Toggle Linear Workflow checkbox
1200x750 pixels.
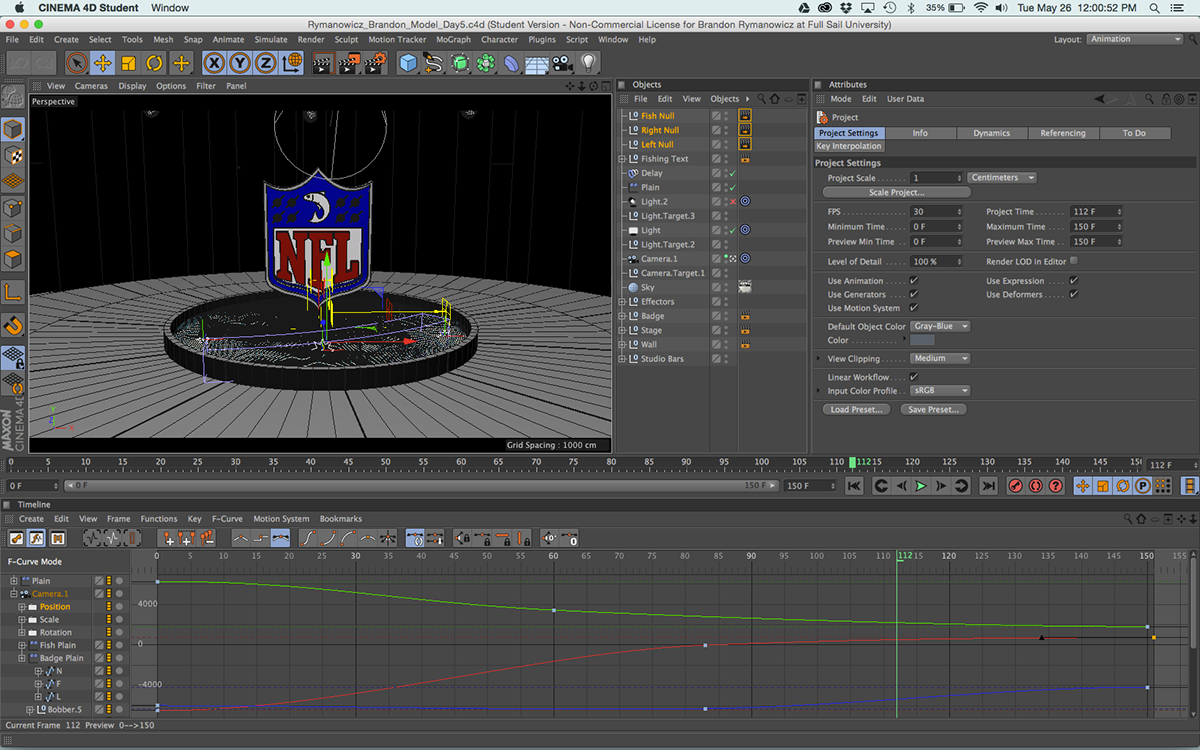(913, 377)
